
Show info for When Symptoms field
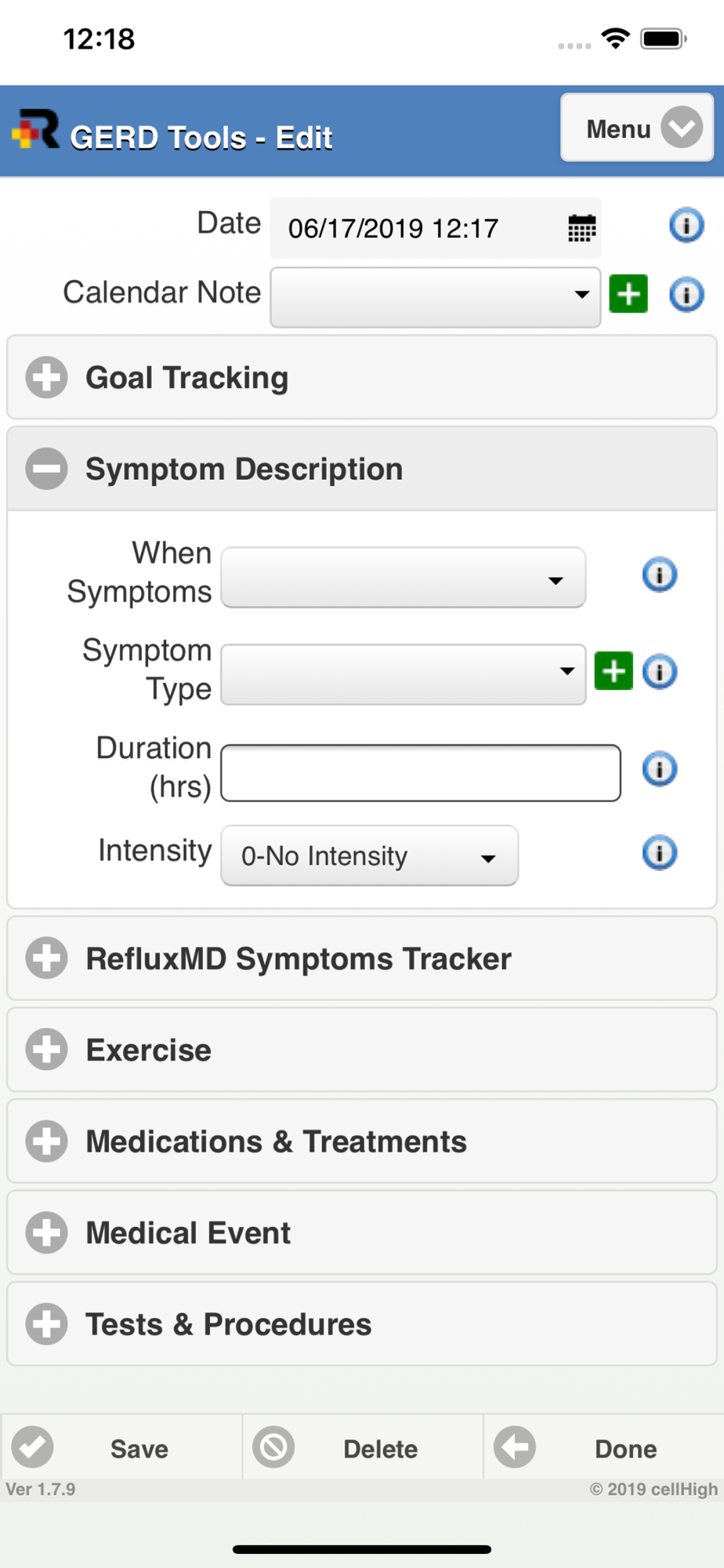point(660,575)
